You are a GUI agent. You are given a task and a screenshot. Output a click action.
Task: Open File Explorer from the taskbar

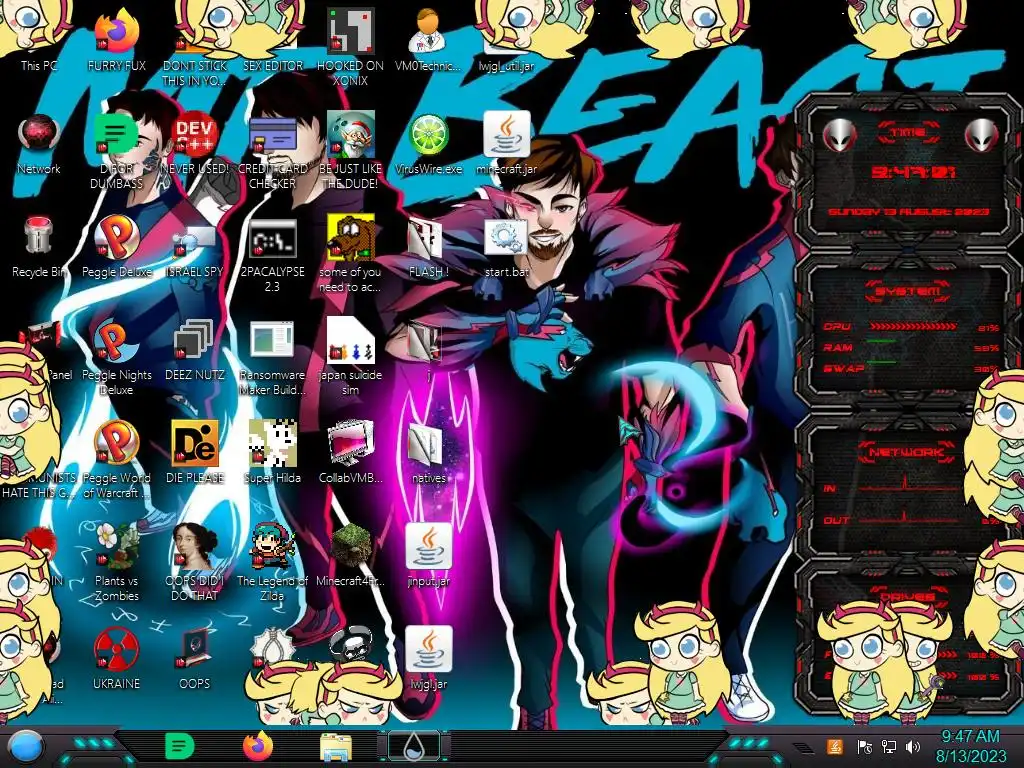(x=336, y=747)
